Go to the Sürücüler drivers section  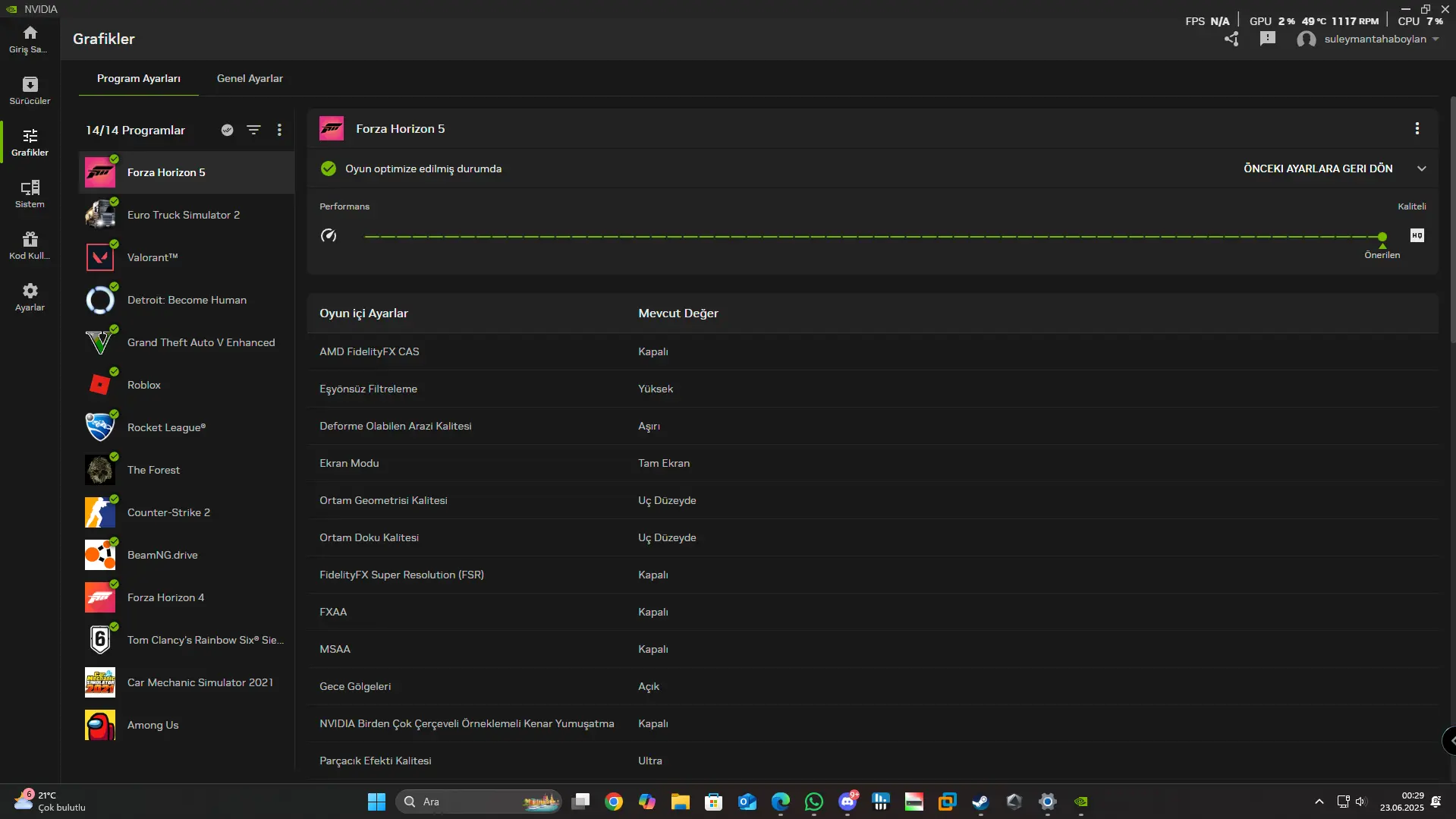[x=30, y=91]
